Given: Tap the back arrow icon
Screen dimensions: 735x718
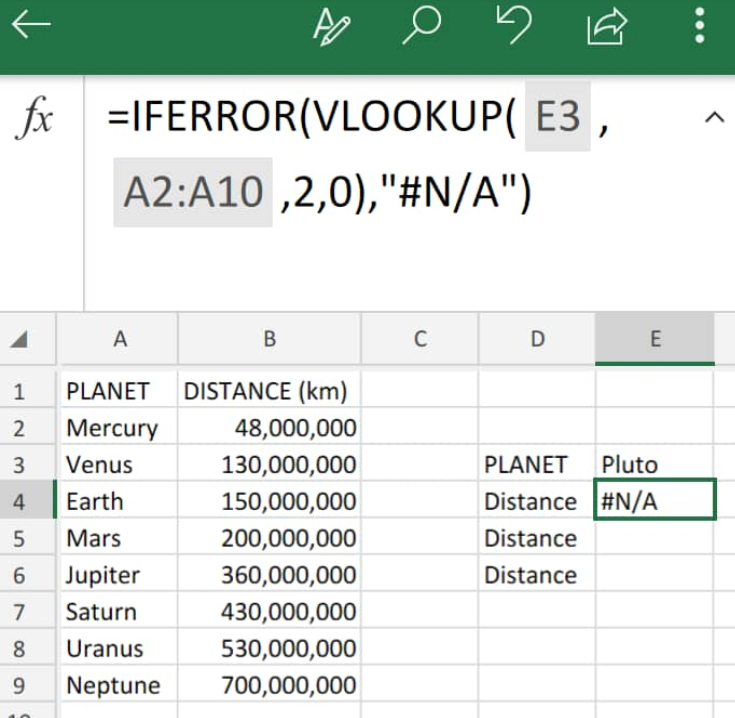Looking at the screenshot, I should (x=31, y=25).
